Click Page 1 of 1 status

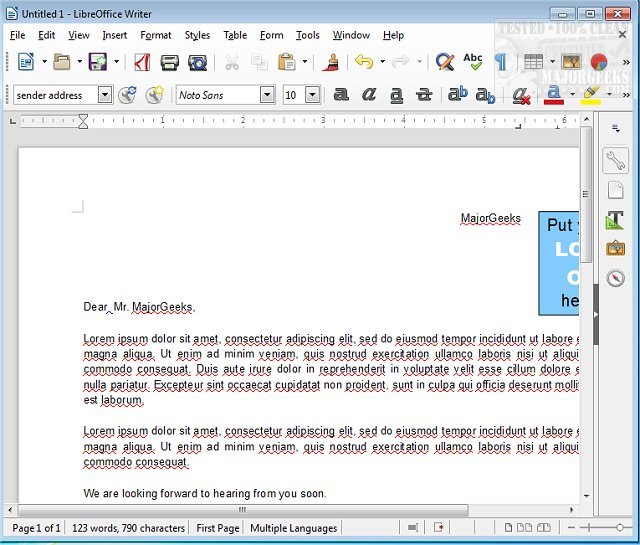click(x=36, y=528)
